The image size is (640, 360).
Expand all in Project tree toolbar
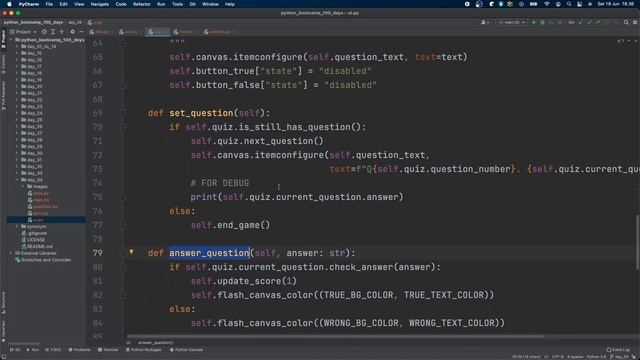click(53, 31)
